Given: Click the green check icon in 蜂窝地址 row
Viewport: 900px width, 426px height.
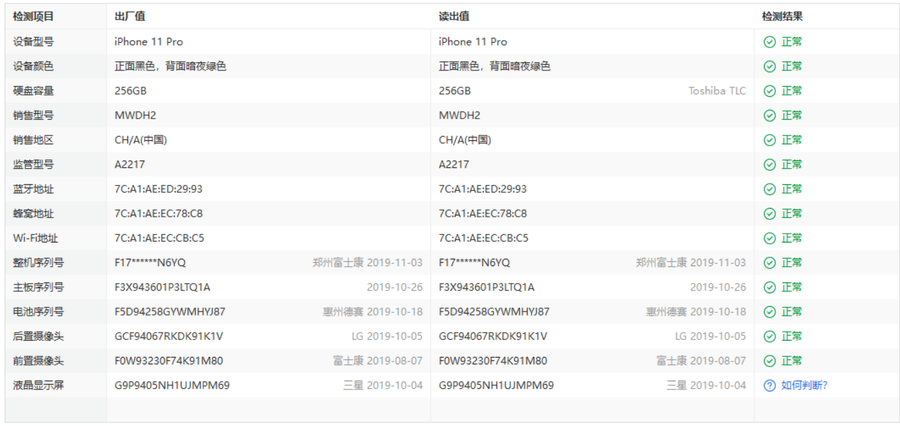Looking at the screenshot, I should tap(769, 214).
